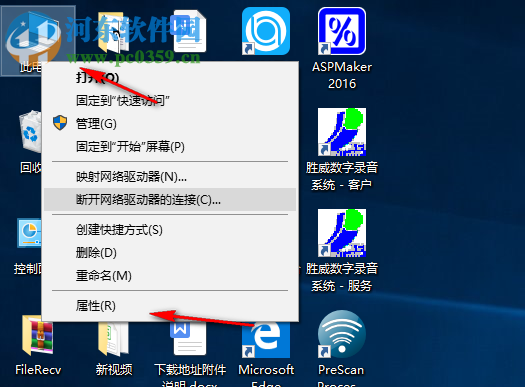This screenshot has height=387, width=525.
Task: Select the Control Panel desktop icon
Action: click(x=29, y=234)
